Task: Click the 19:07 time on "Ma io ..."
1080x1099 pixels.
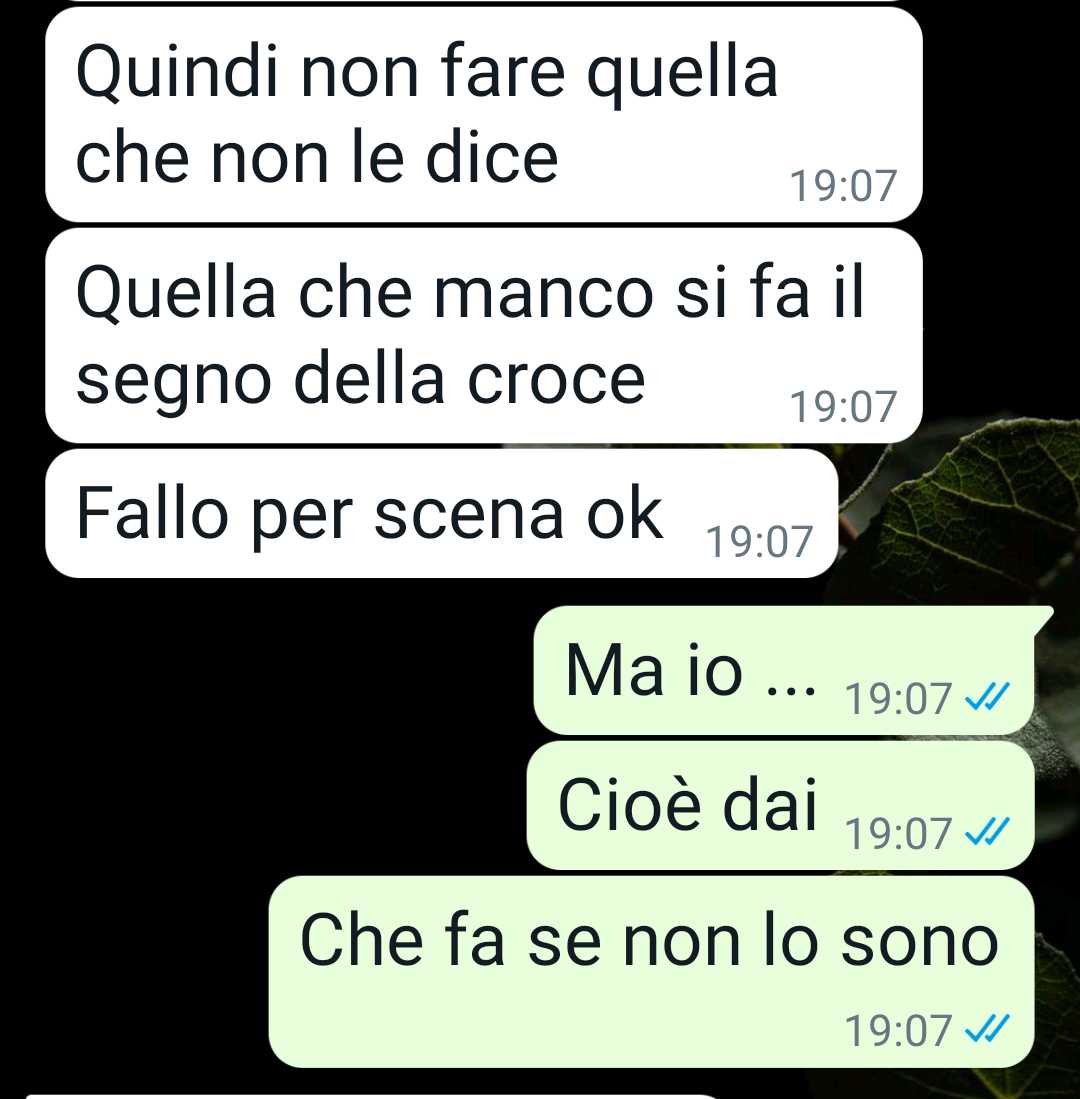Action: tap(898, 698)
